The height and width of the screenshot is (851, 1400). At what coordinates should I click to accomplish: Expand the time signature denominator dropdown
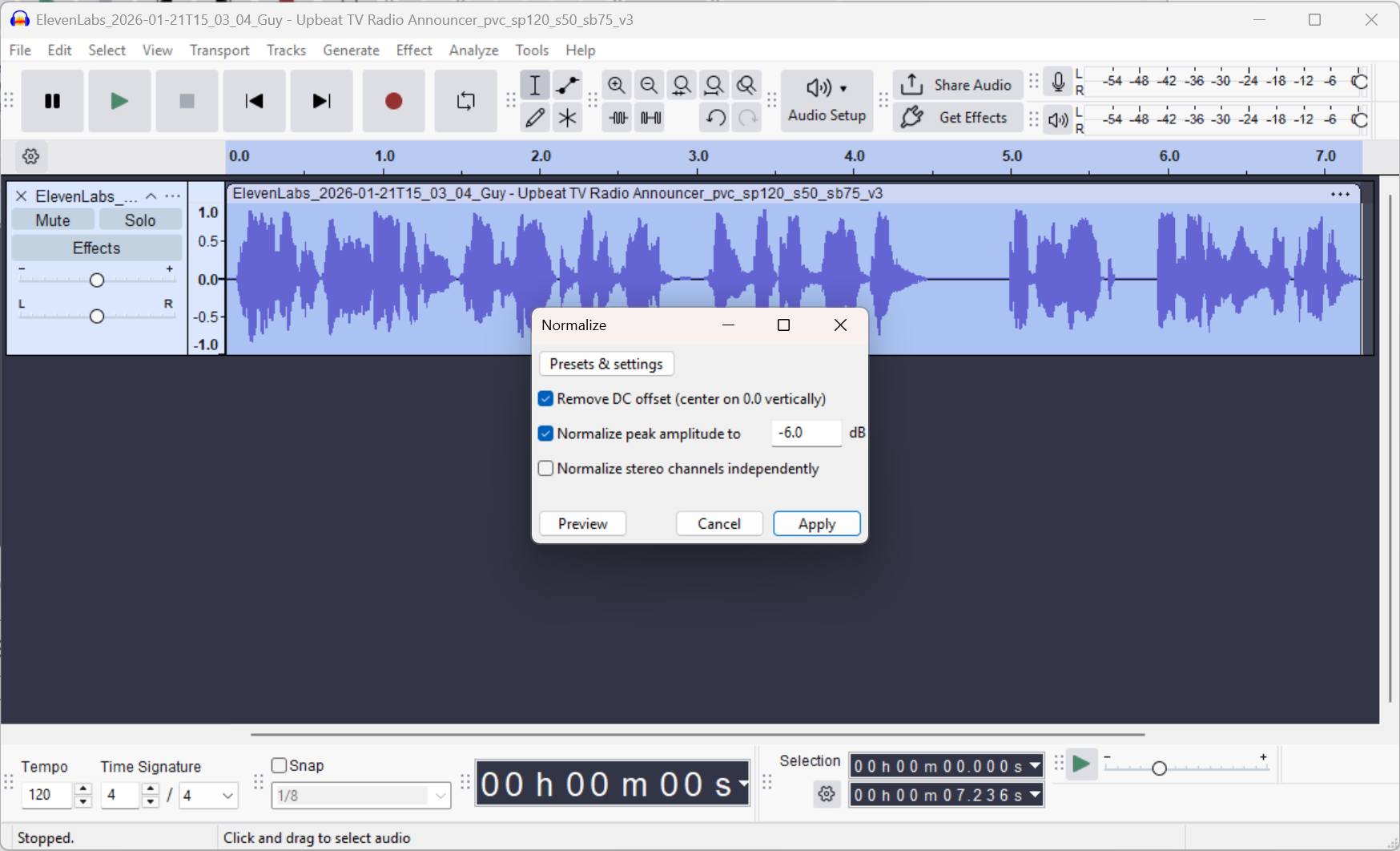coord(227,796)
